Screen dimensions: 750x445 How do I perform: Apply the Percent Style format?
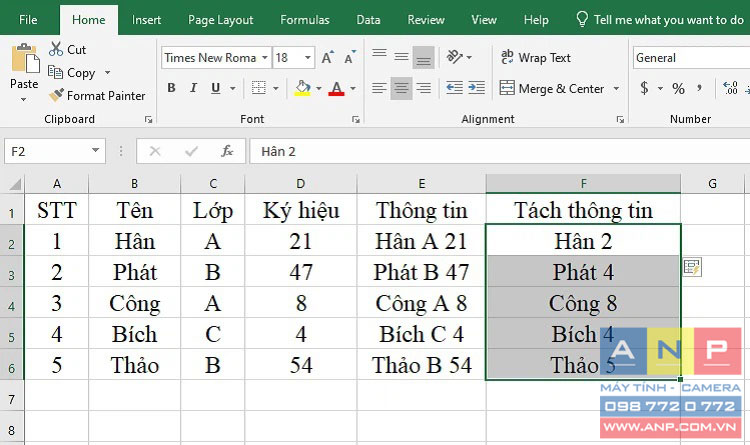coord(678,88)
